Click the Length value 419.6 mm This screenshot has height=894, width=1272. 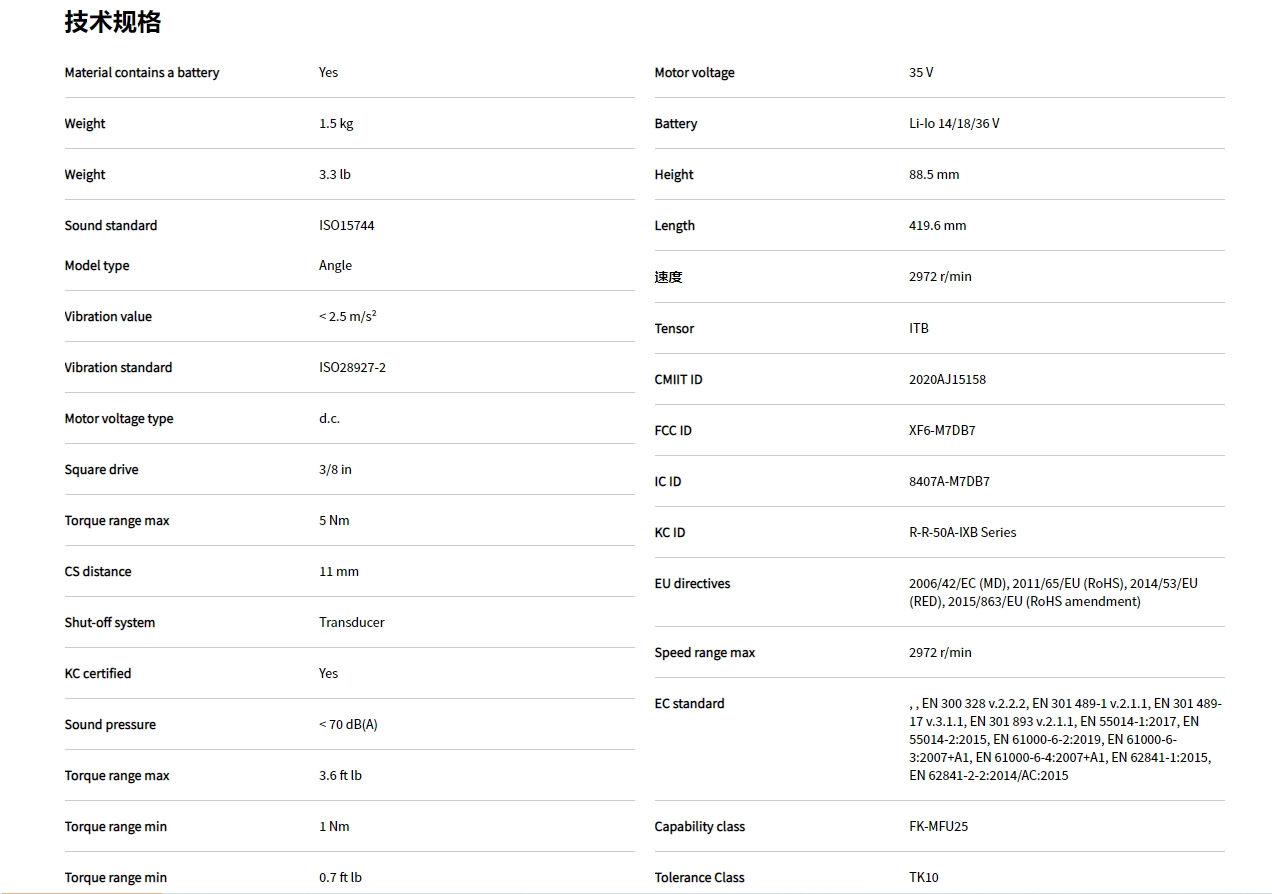937,225
